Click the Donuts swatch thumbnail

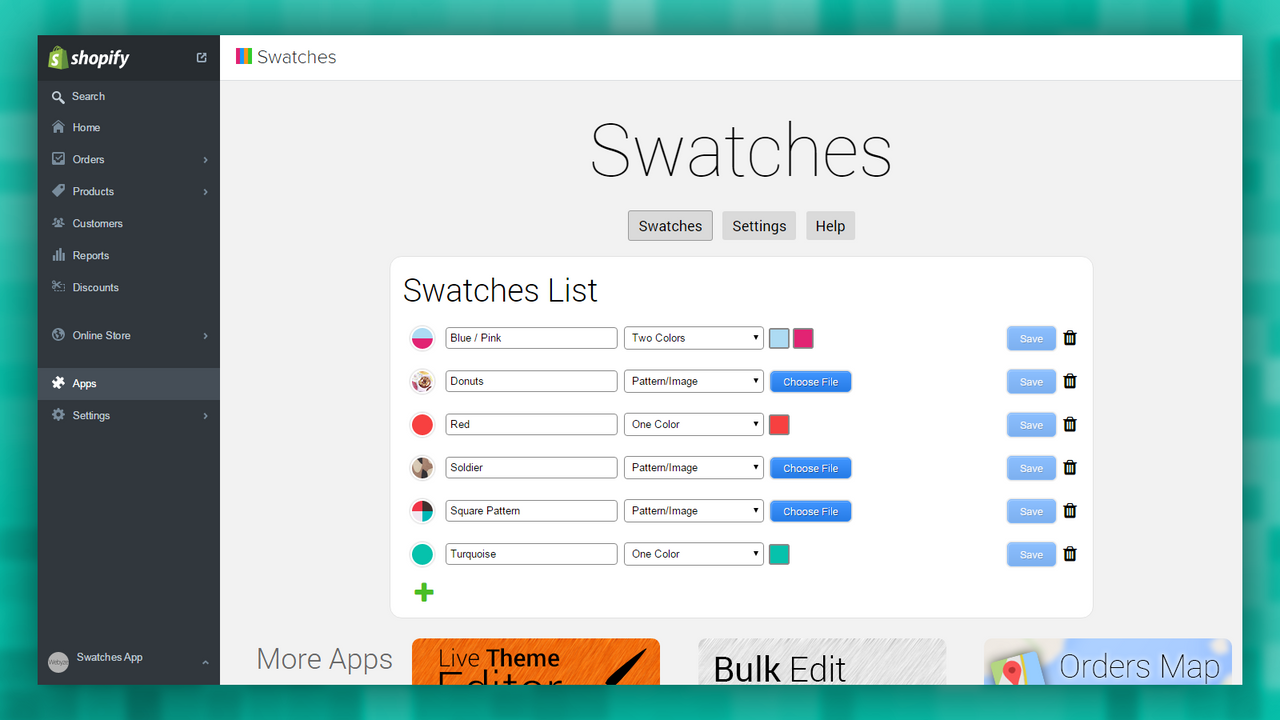tap(422, 381)
